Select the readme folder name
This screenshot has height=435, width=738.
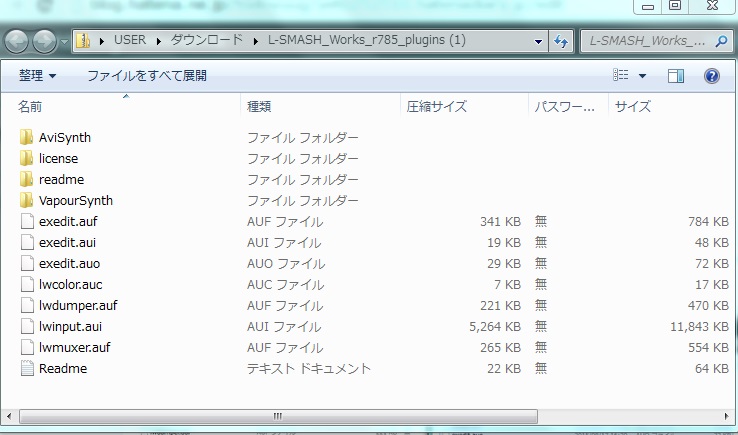[61, 179]
